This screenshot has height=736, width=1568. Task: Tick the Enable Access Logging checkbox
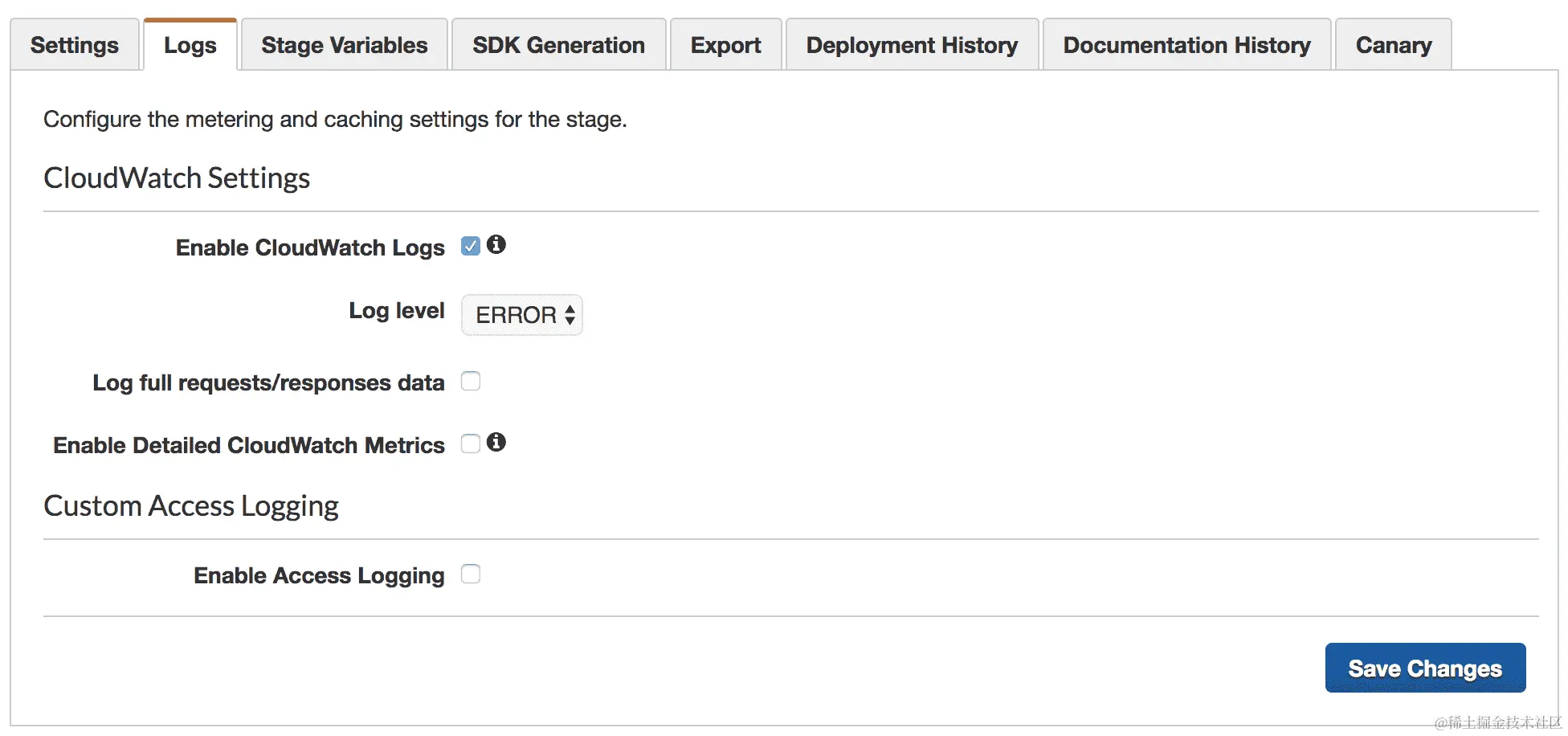pos(471,574)
